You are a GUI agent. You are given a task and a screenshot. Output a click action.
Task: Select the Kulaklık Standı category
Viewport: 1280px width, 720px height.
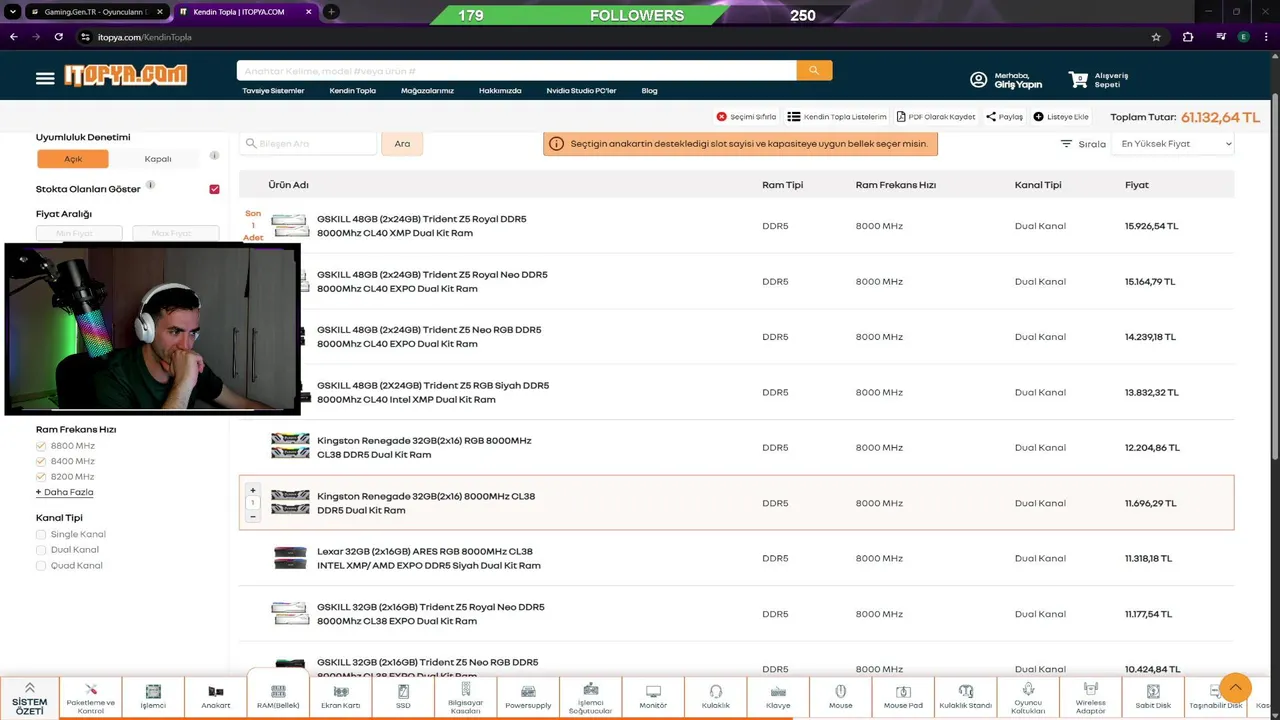pyautogui.click(x=965, y=697)
